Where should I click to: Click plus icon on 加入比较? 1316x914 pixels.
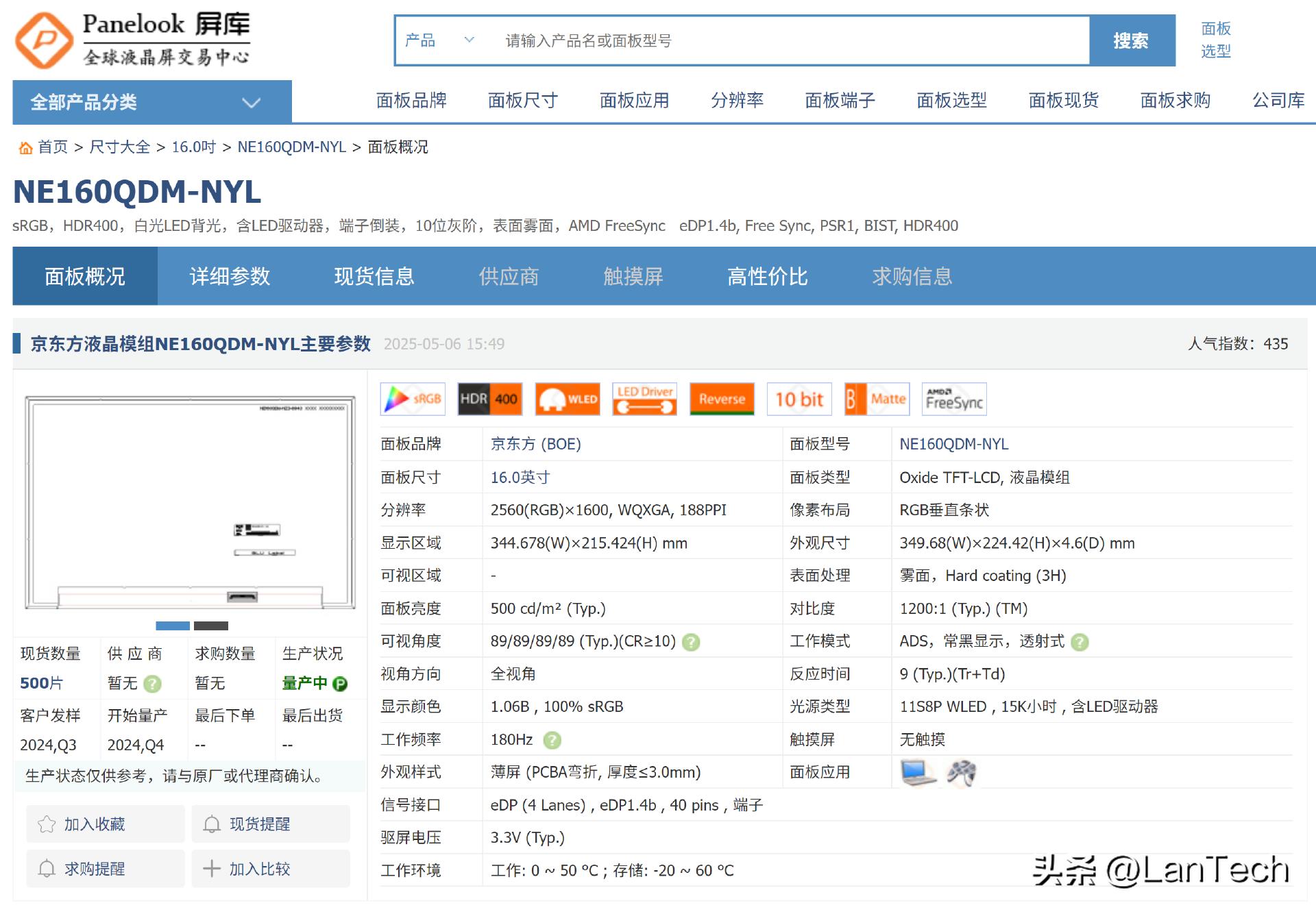[212, 869]
